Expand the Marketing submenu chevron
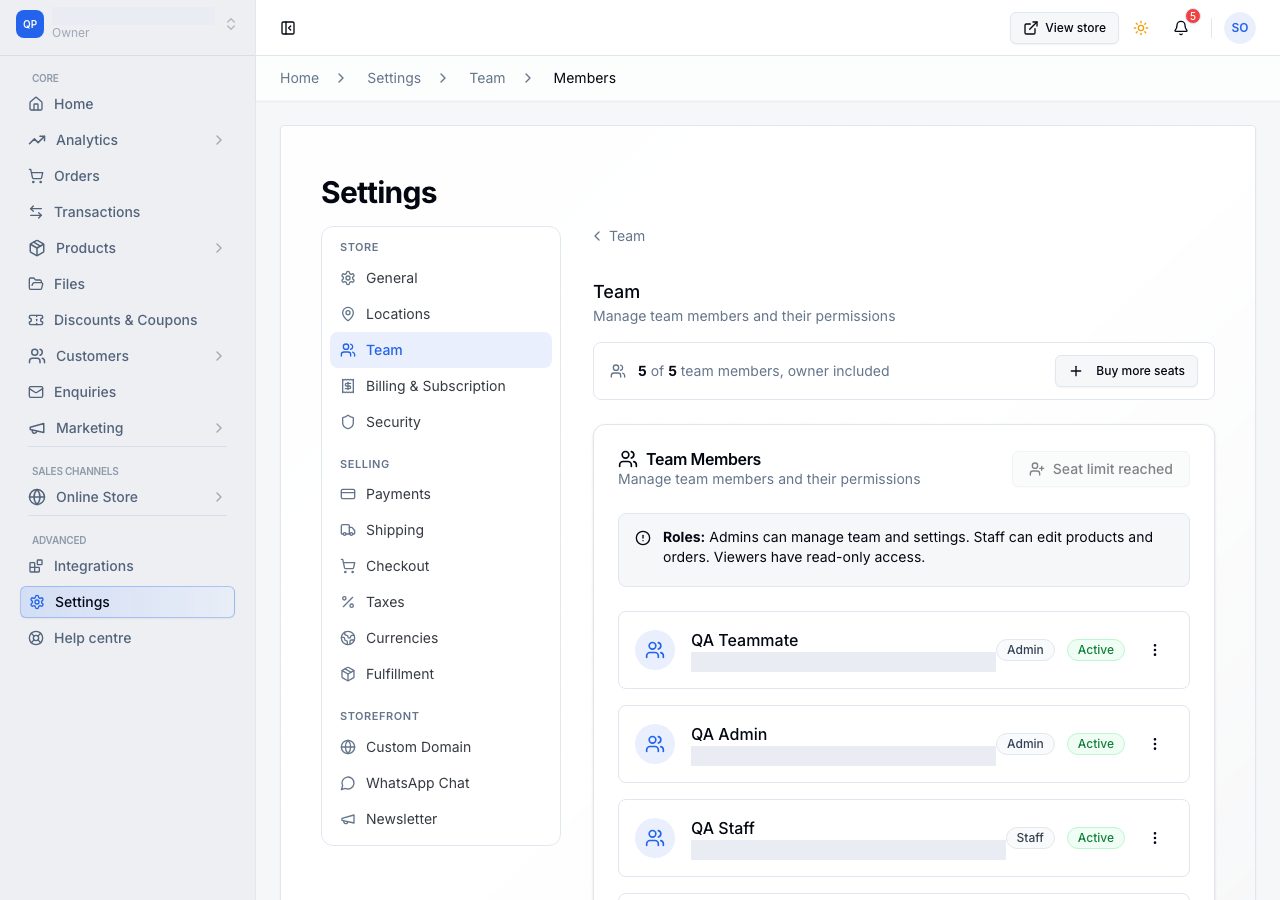 (219, 428)
